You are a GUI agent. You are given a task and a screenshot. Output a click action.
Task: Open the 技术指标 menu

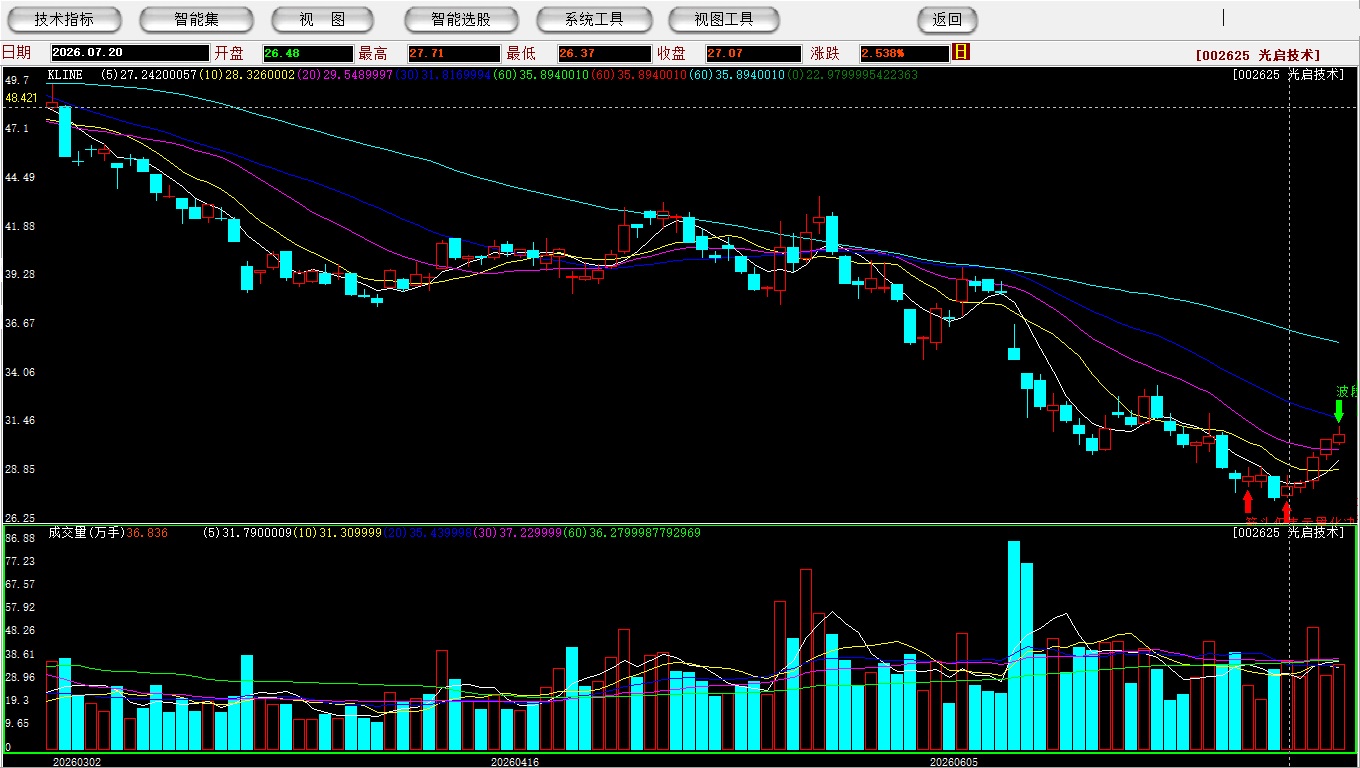pos(64,19)
